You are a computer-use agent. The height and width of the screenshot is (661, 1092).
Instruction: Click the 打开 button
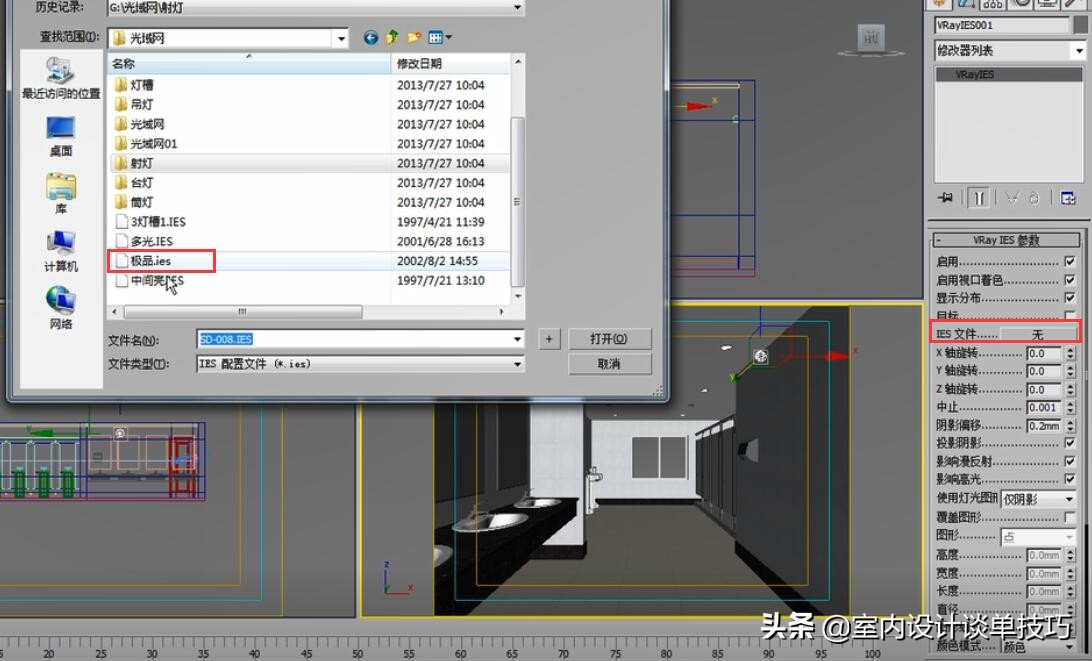(609, 339)
